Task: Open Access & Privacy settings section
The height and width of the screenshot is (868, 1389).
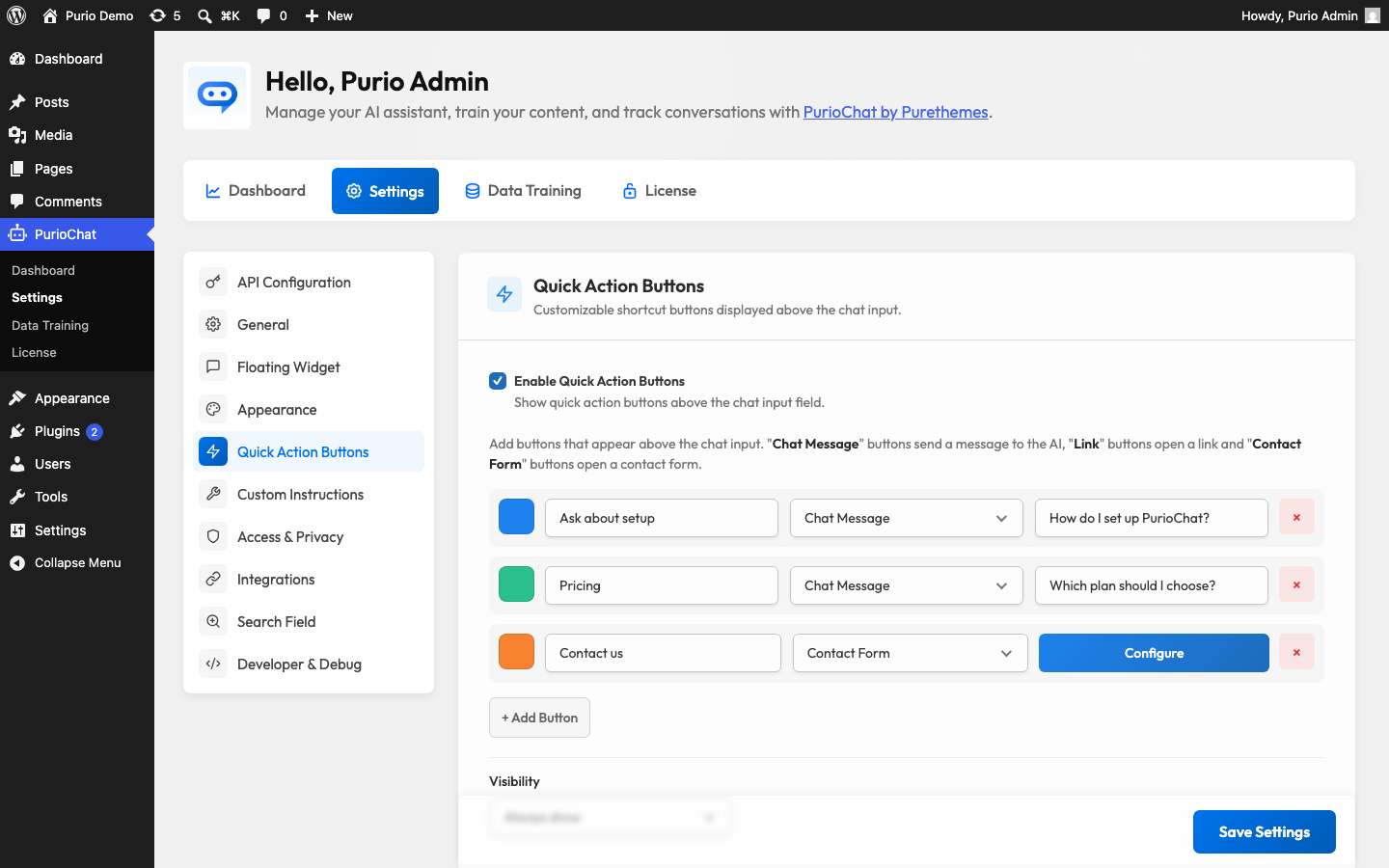Action: click(309, 536)
